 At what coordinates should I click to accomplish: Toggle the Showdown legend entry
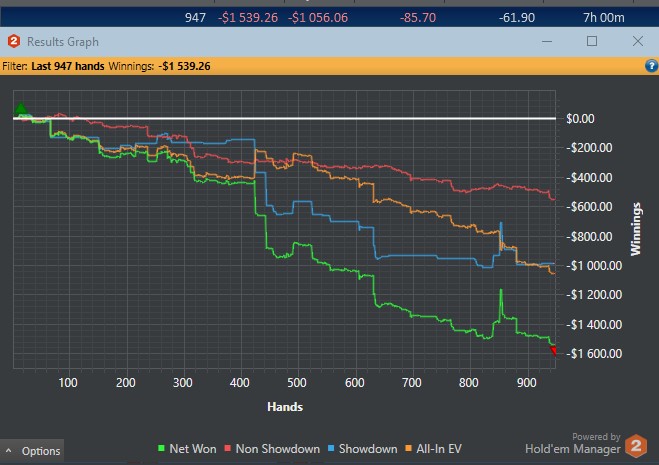click(x=363, y=449)
